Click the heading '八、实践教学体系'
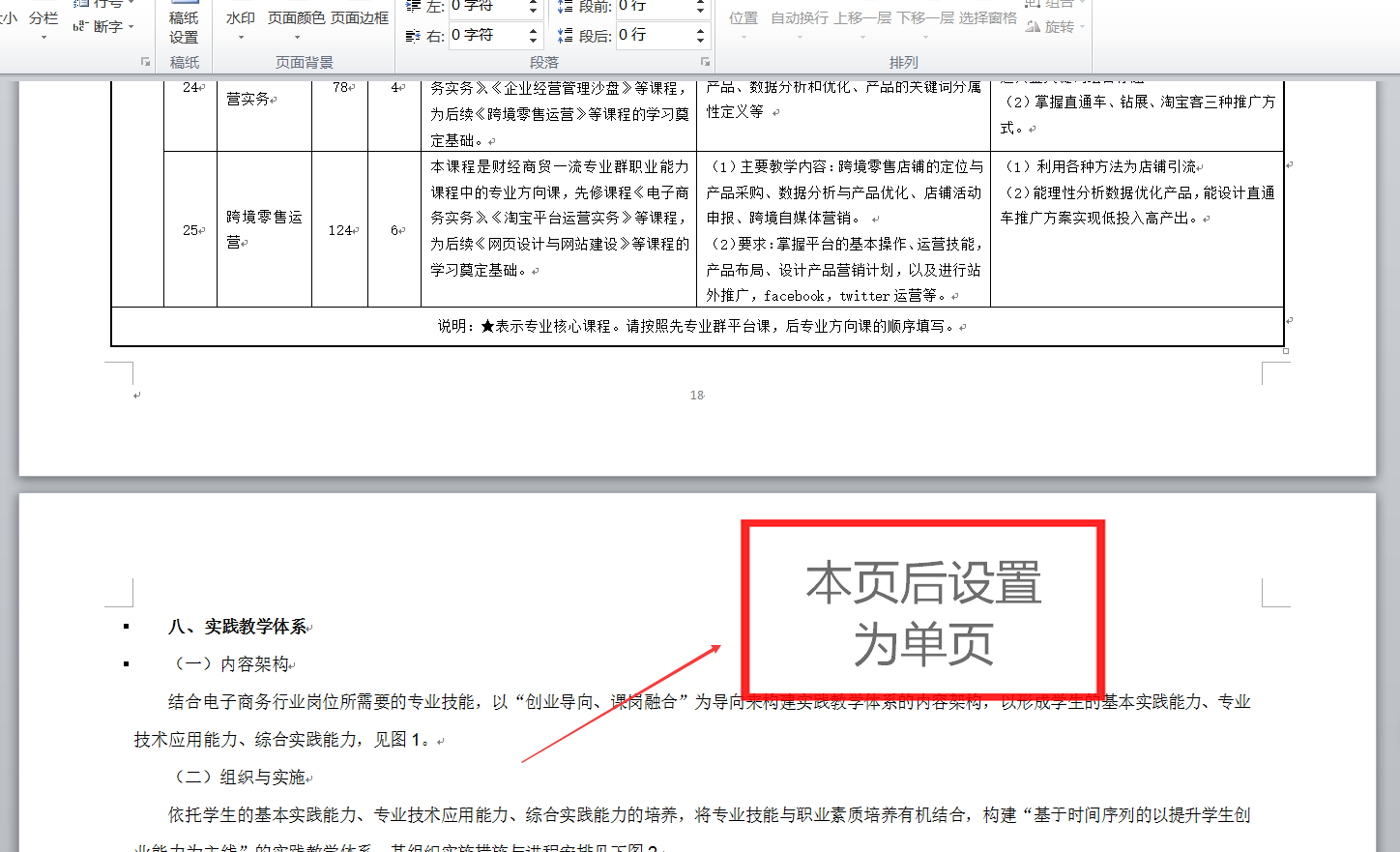Viewport: 1400px width, 852px height. tap(238, 627)
